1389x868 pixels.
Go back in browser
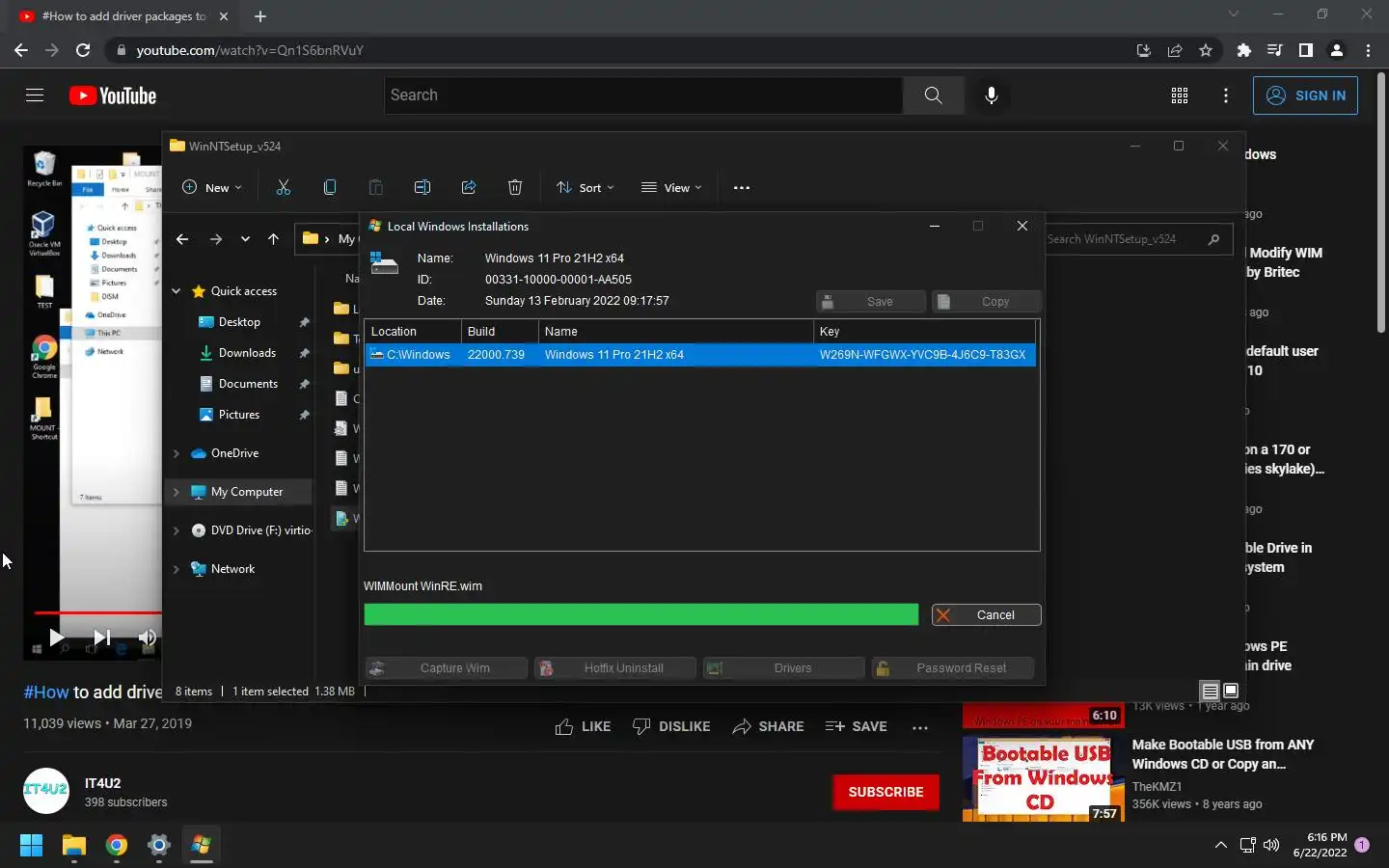coord(21,50)
